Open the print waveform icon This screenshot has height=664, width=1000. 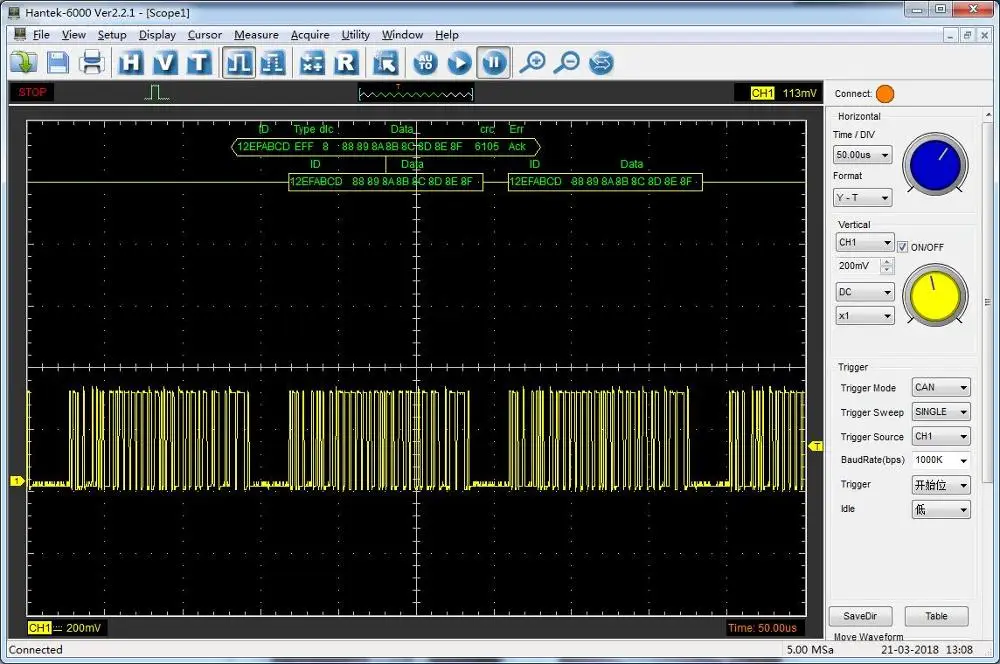[93, 62]
